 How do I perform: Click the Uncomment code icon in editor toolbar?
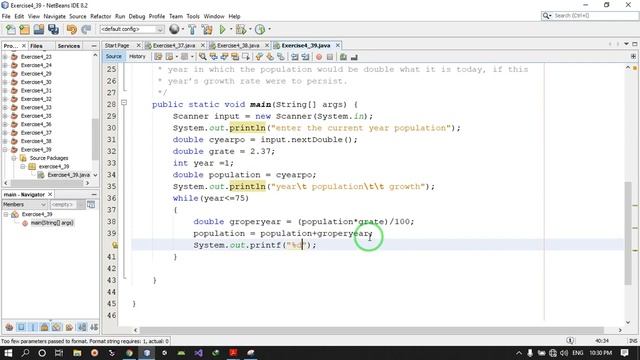click(x=354, y=57)
